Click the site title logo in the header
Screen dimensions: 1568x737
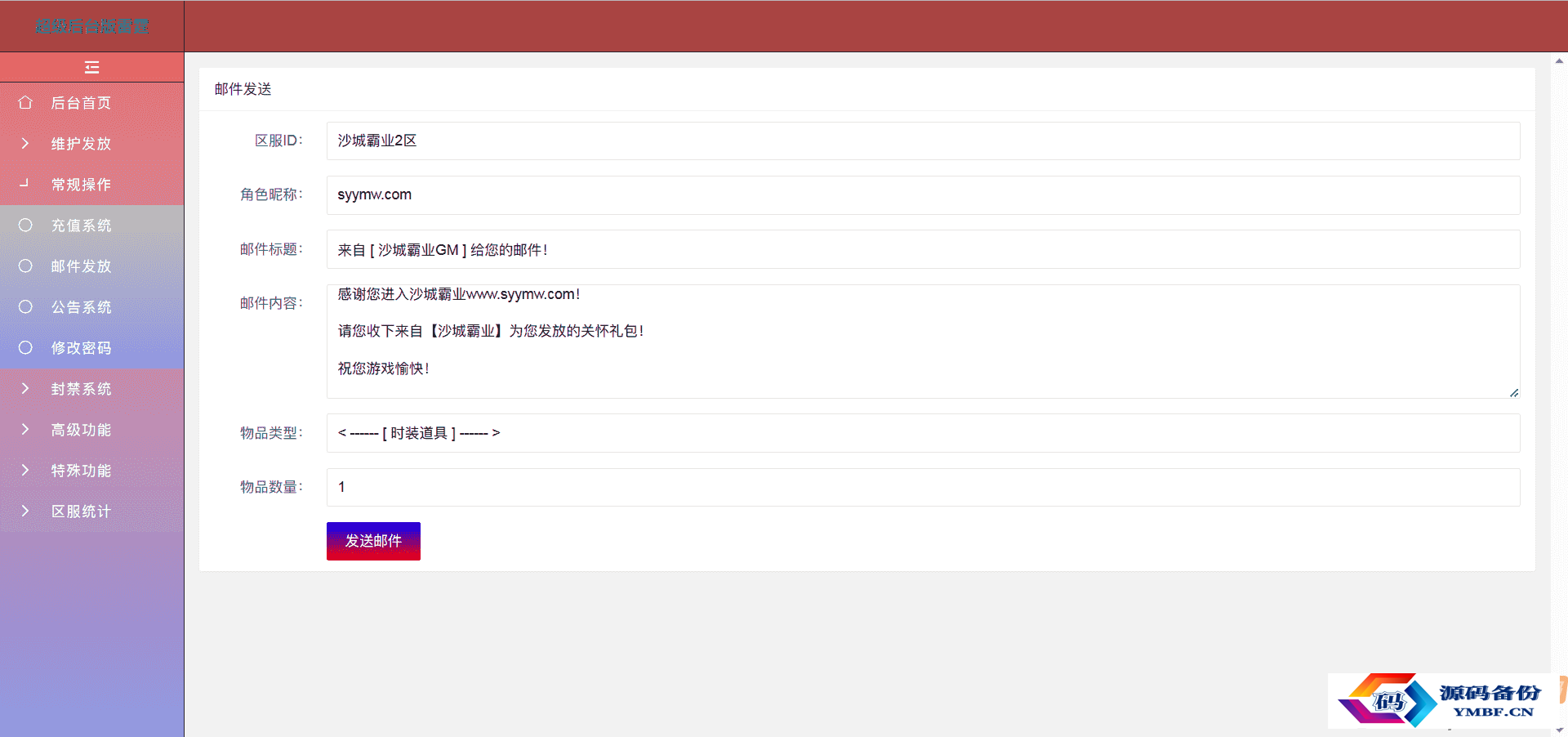click(91, 26)
